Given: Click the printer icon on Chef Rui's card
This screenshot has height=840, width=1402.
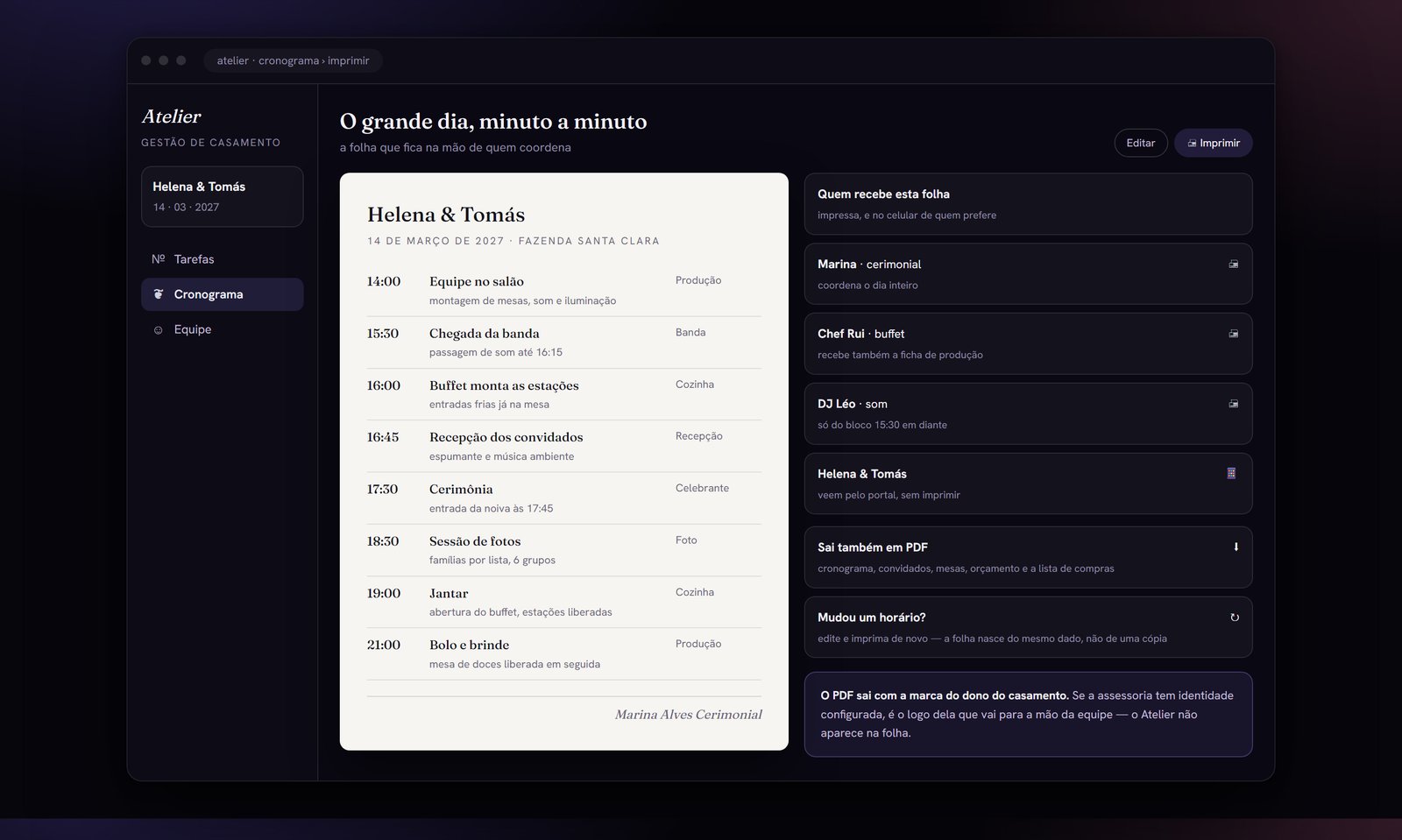Looking at the screenshot, I should tap(1234, 334).
